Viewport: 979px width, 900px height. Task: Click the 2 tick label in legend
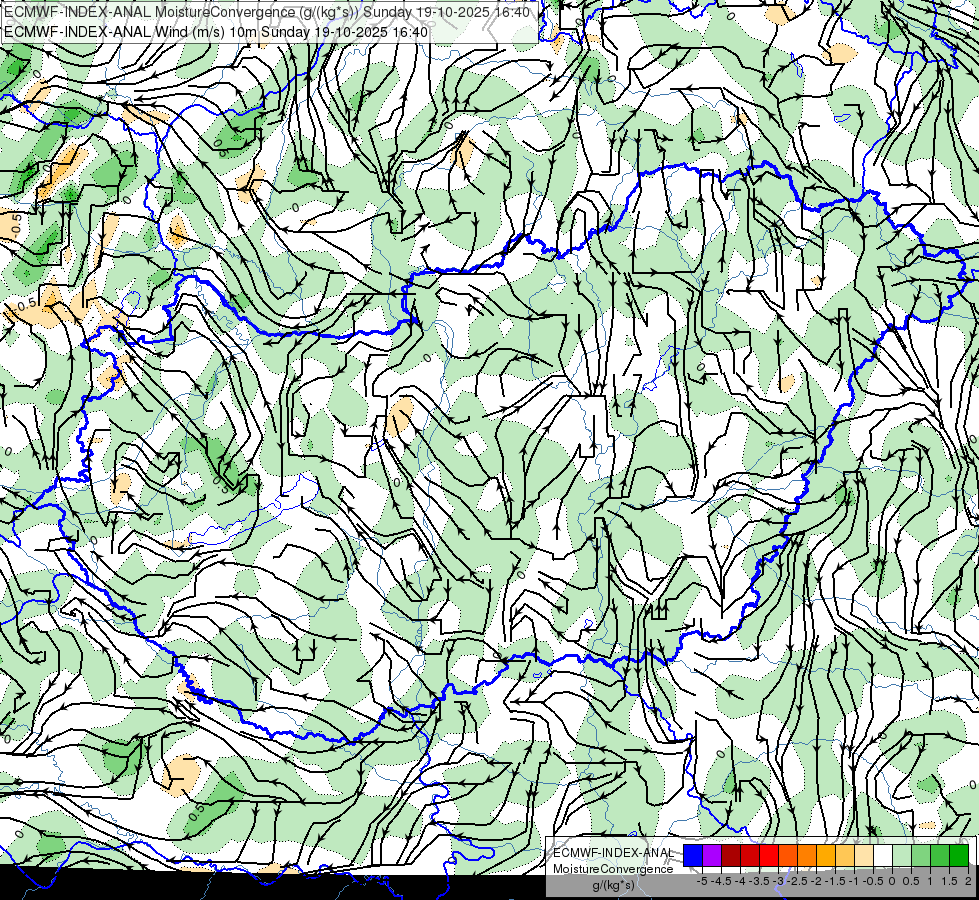968,881
